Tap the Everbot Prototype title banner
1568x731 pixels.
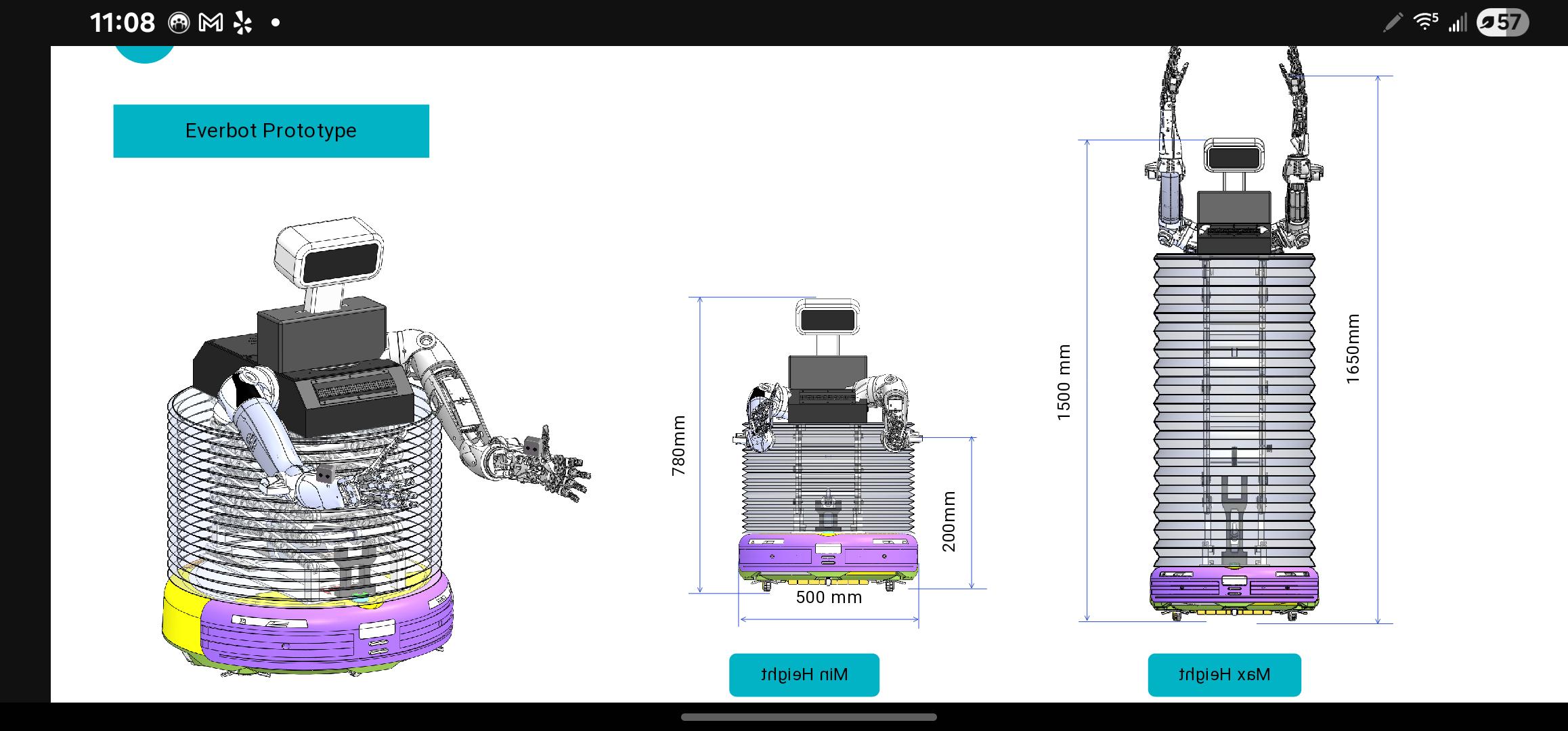271,131
